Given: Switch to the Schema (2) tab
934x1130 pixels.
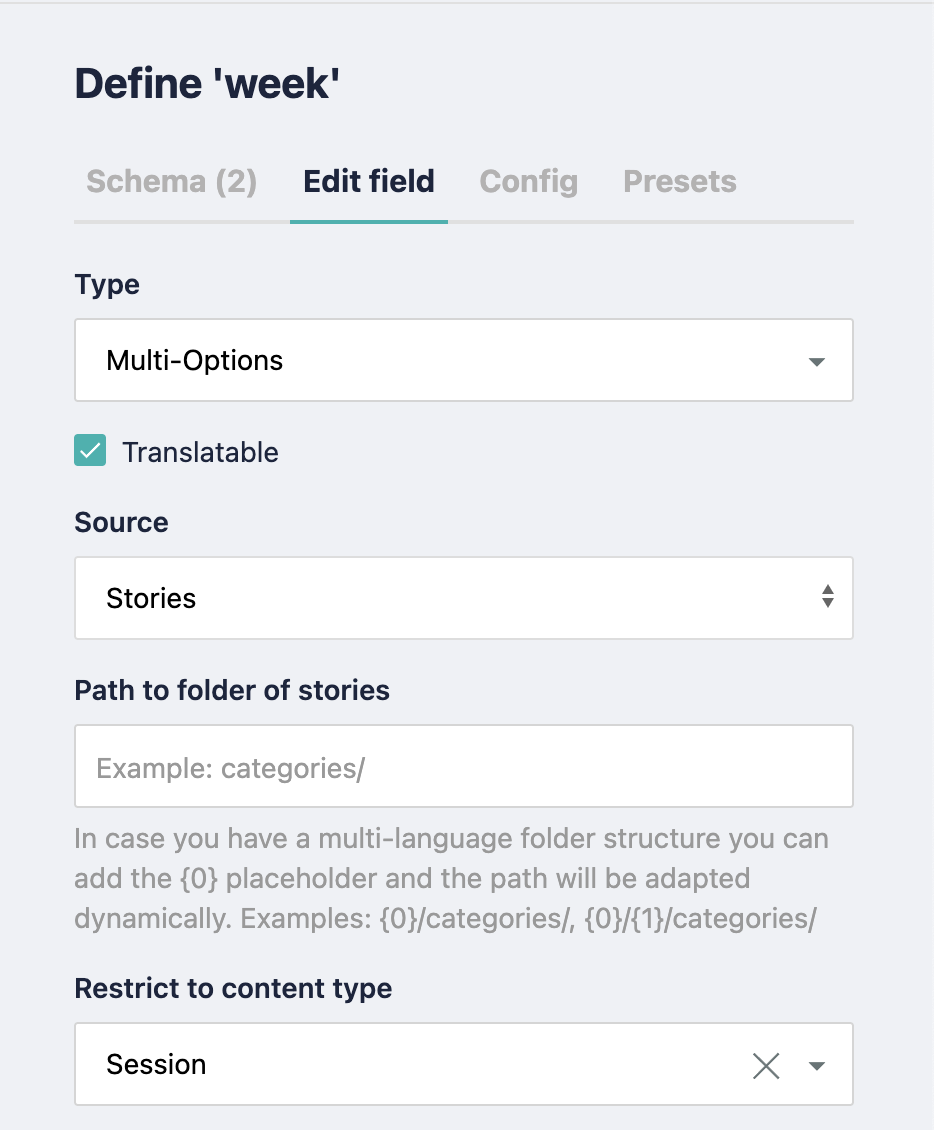Looking at the screenshot, I should pyautogui.click(x=170, y=182).
